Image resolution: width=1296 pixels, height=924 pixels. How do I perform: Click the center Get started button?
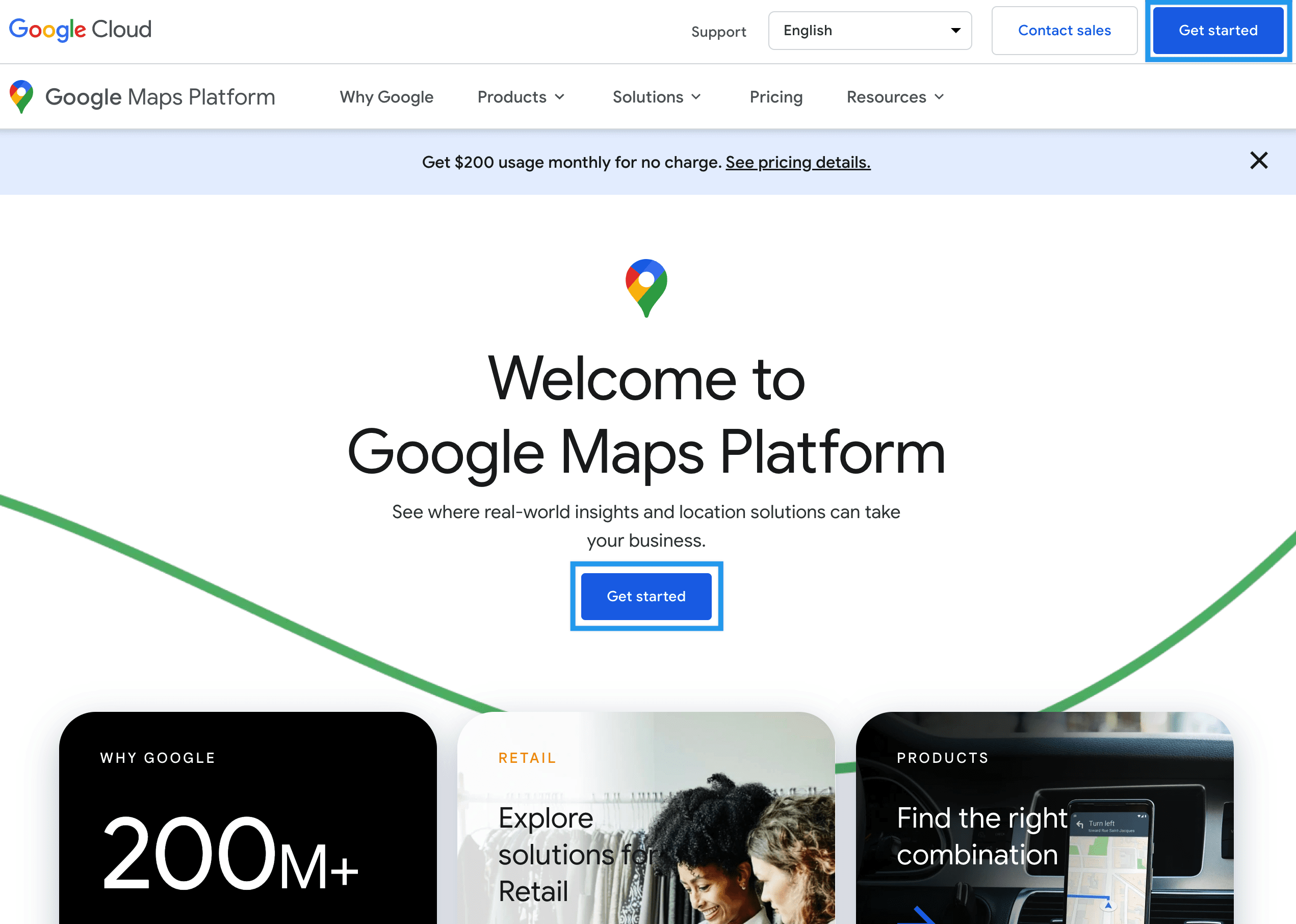(646, 596)
